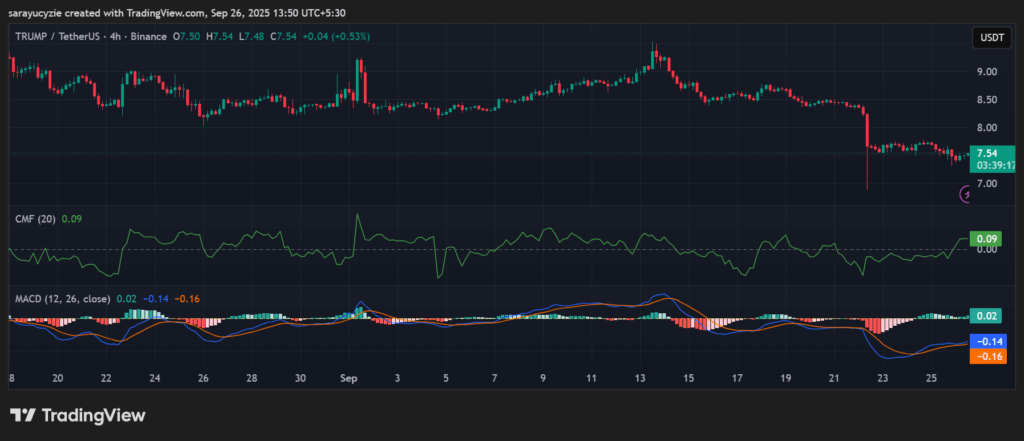
Task: Click the teal 0.02 MACD histogram tag
Action: click(987, 316)
